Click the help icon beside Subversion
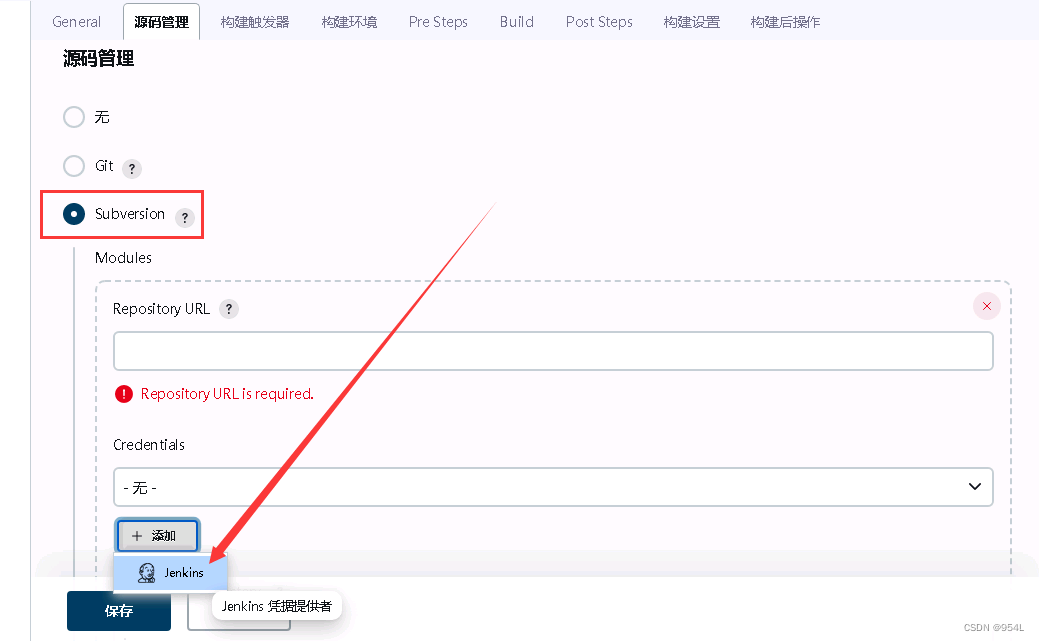 pos(184,217)
